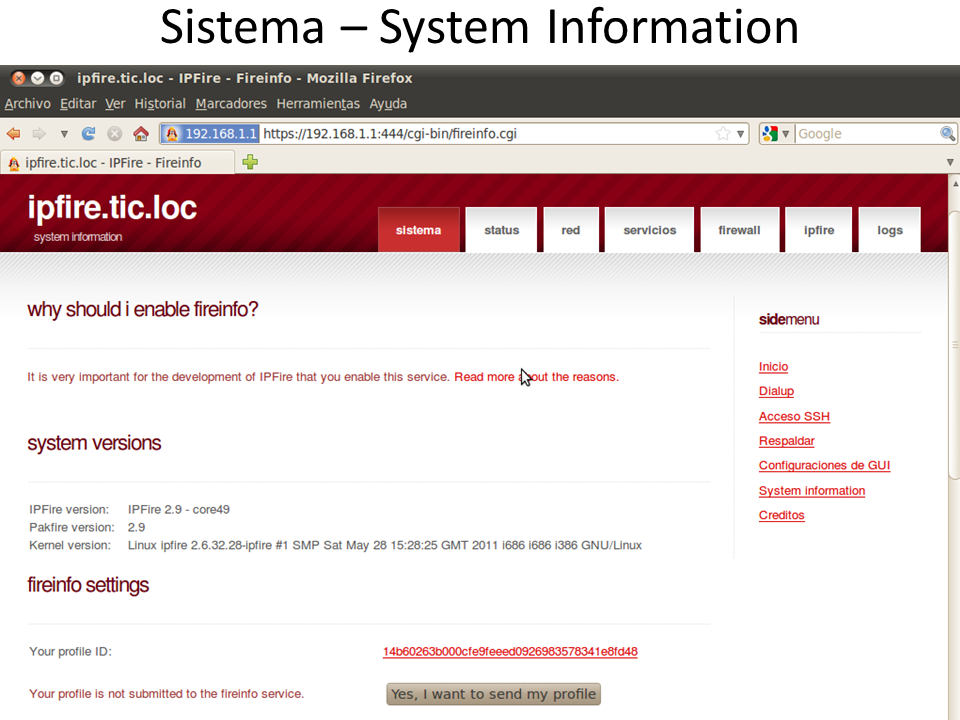960x720 pixels.
Task: Switch to the firewall tab
Action: pyautogui.click(x=739, y=230)
